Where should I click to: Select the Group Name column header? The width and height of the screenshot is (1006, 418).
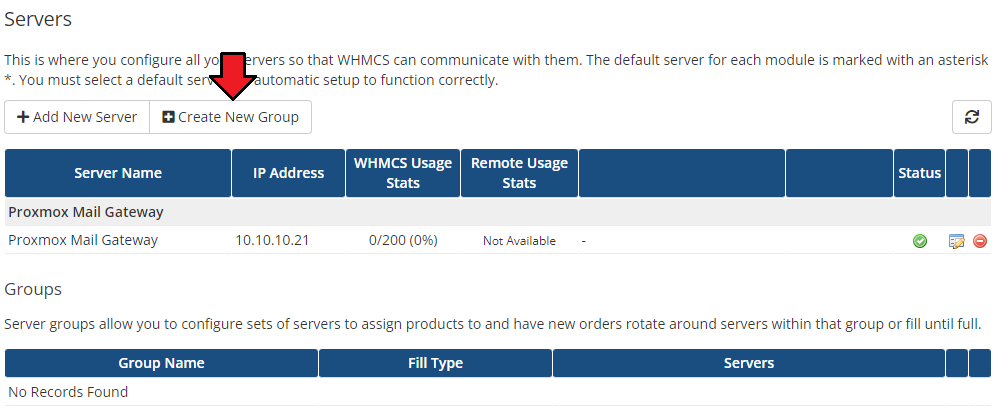point(161,363)
